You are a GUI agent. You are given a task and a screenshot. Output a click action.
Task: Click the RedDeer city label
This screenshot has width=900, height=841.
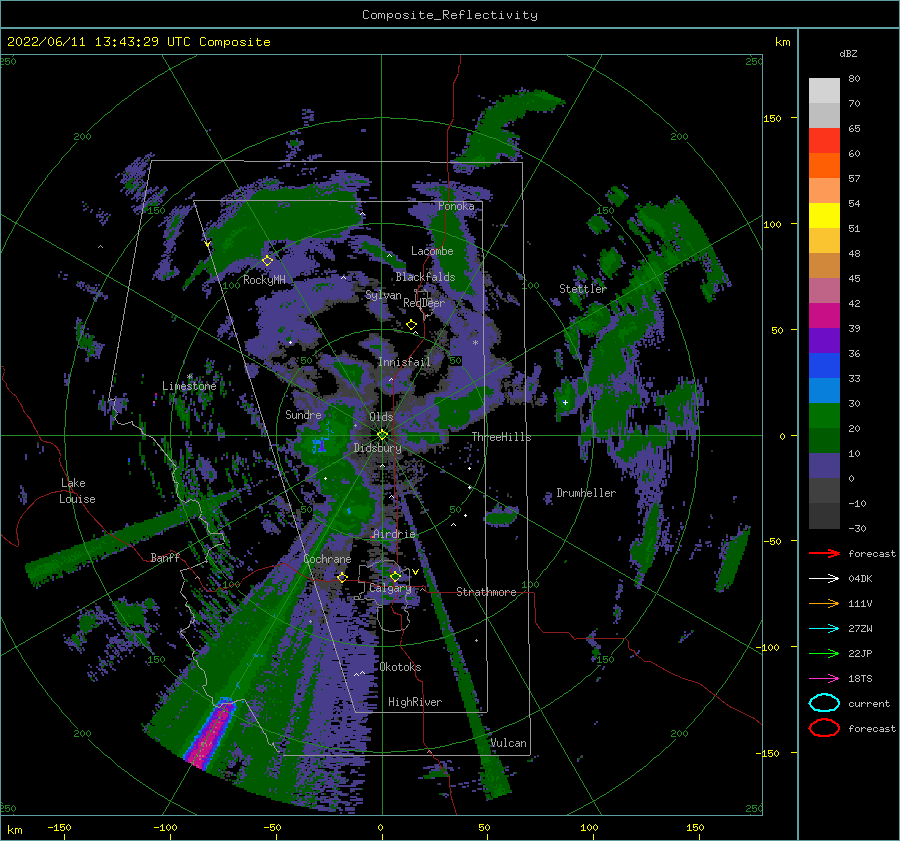coord(424,303)
